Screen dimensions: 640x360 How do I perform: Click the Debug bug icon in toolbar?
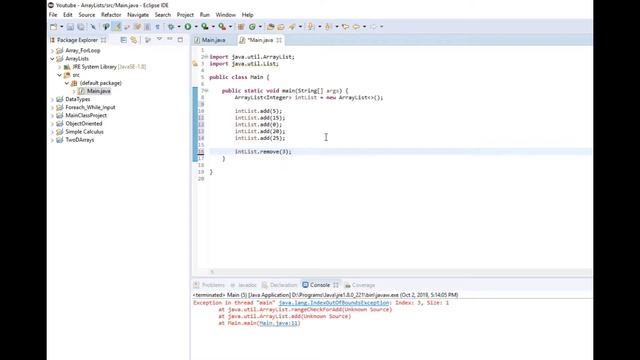[171, 27]
